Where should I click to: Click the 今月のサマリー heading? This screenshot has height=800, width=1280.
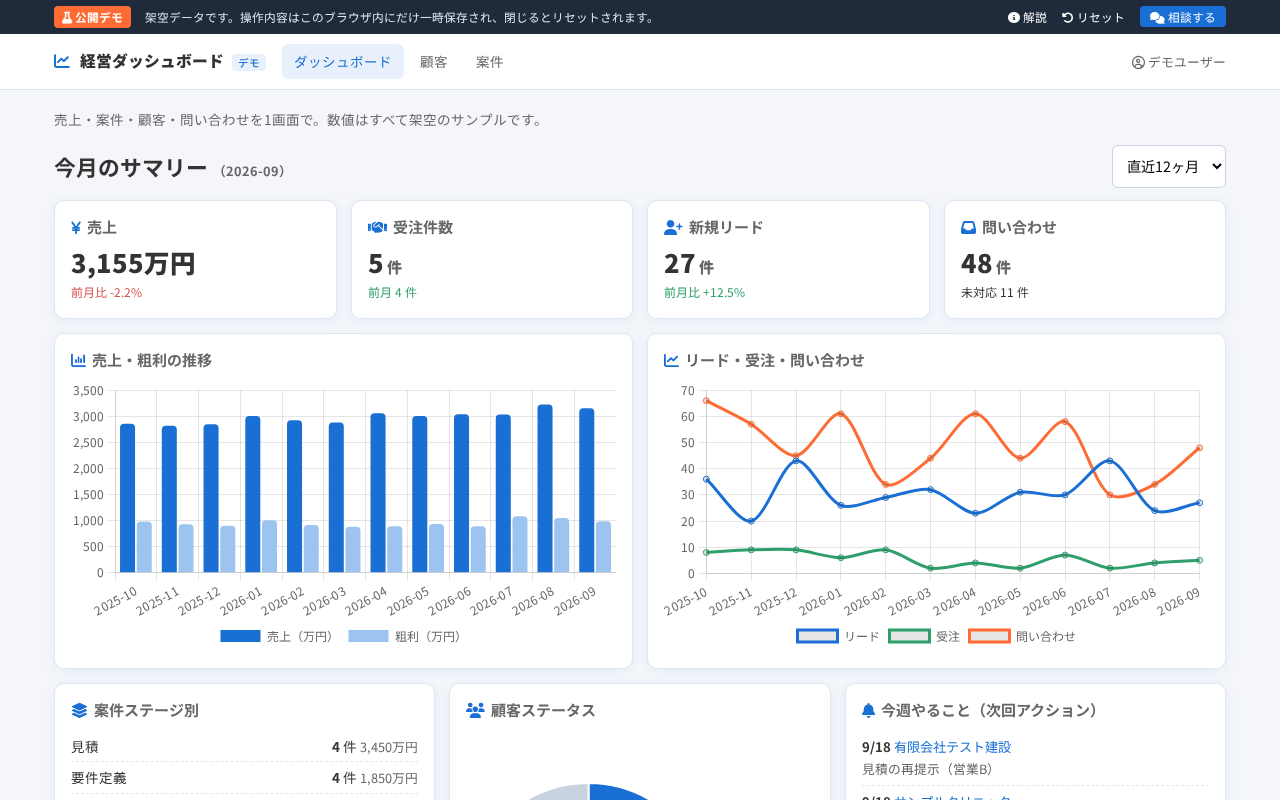point(130,168)
